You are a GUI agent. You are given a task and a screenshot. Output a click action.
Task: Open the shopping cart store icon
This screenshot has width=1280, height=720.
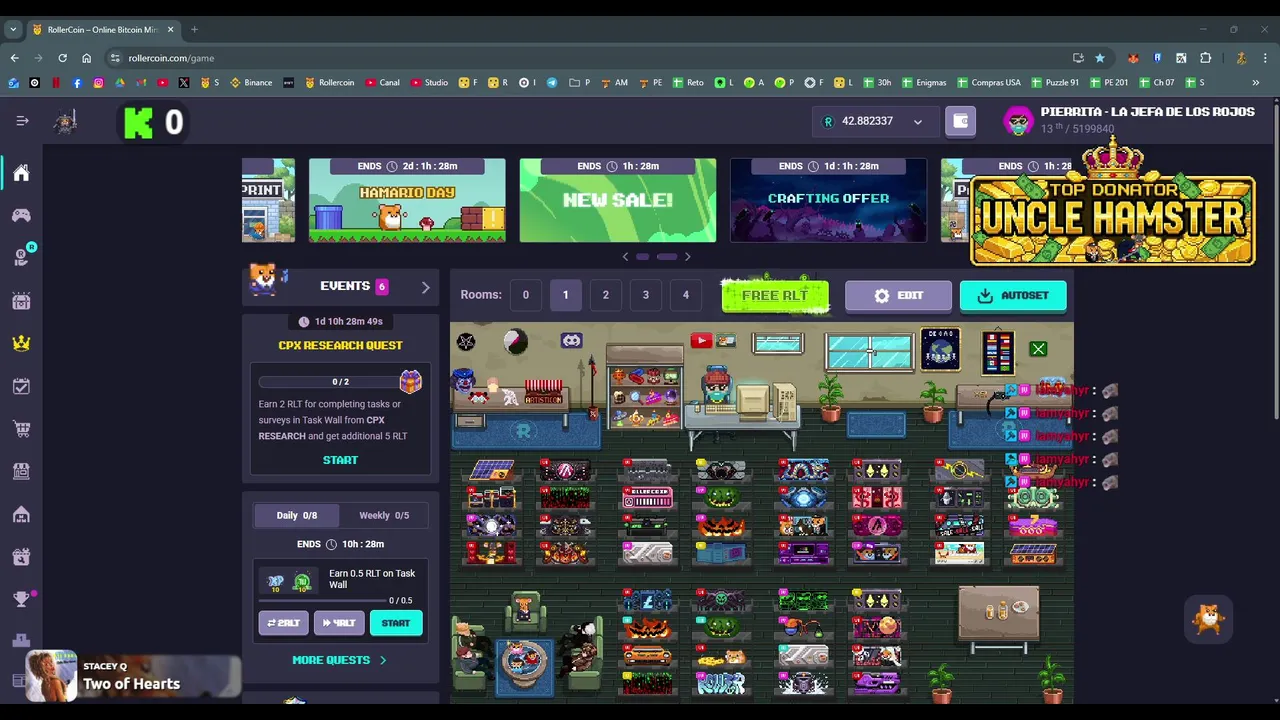(x=21, y=429)
